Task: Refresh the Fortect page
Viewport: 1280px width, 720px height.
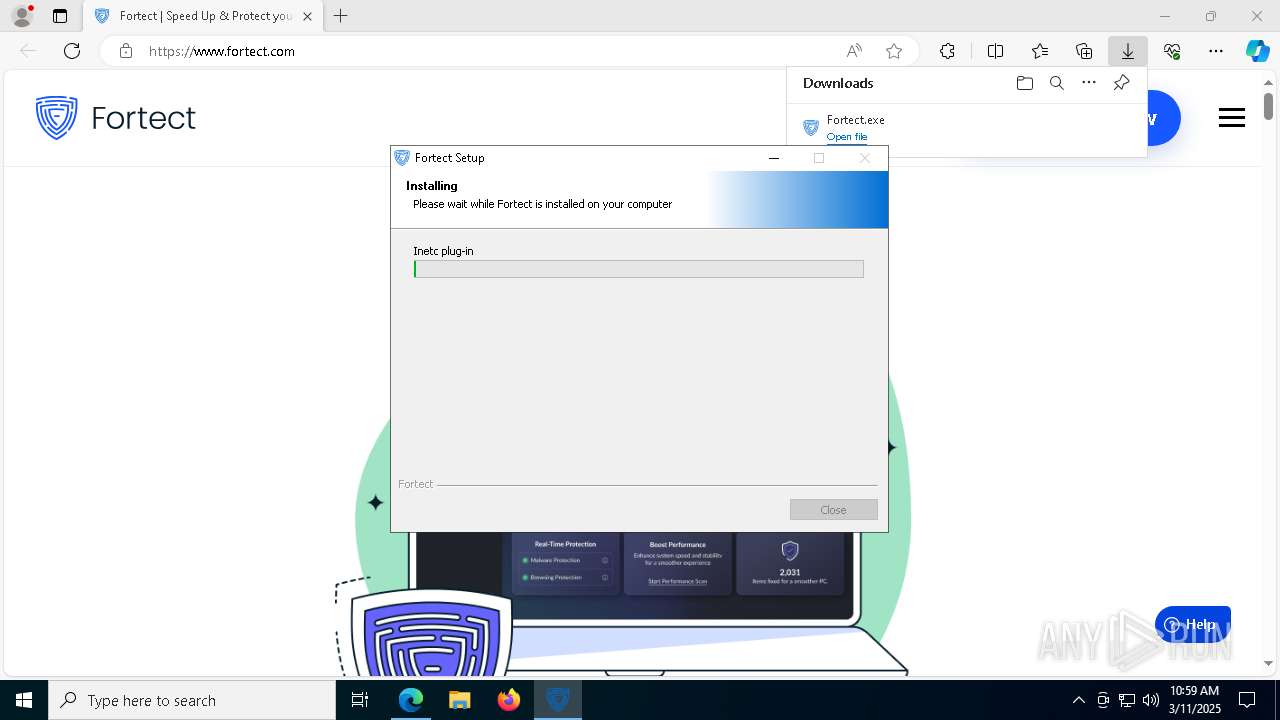Action: (72, 51)
